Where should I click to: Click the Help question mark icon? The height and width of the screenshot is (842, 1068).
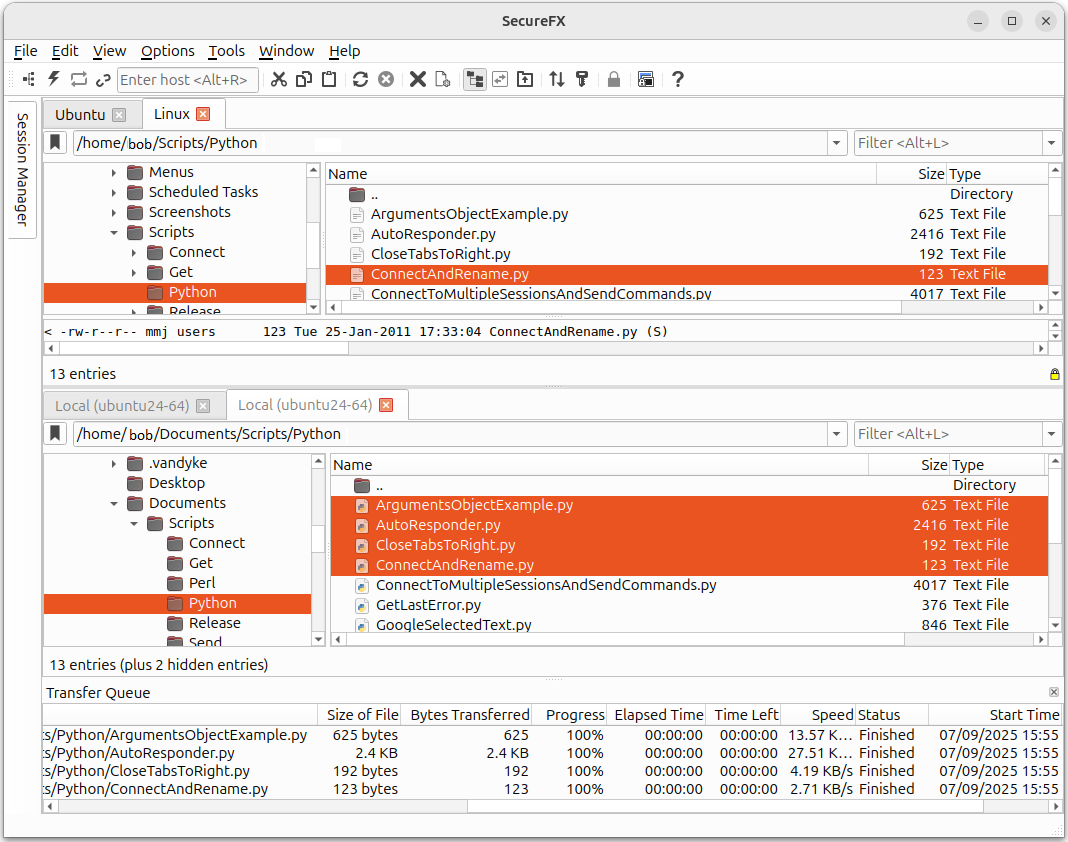(x=677, y=79)
